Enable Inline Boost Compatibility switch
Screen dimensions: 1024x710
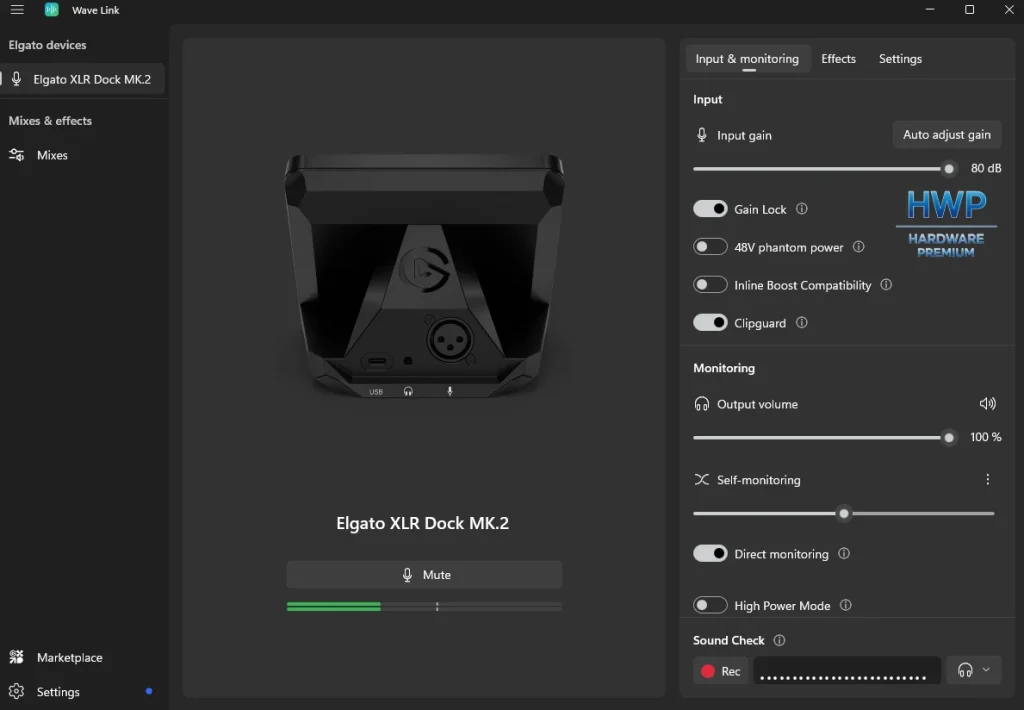pos(710,285)
